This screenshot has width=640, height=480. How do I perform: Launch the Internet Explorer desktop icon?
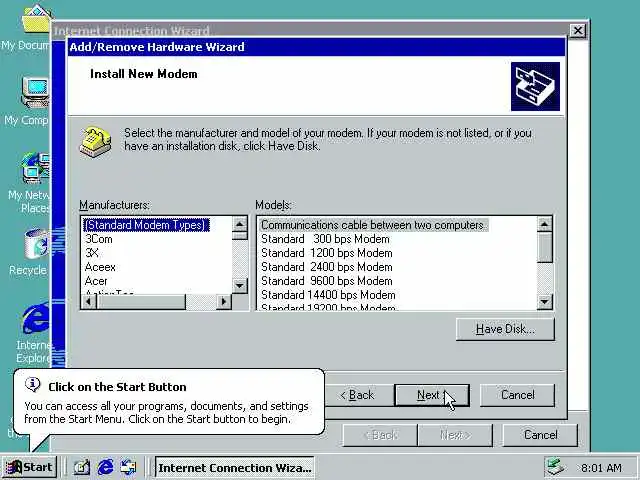[36, 318]
